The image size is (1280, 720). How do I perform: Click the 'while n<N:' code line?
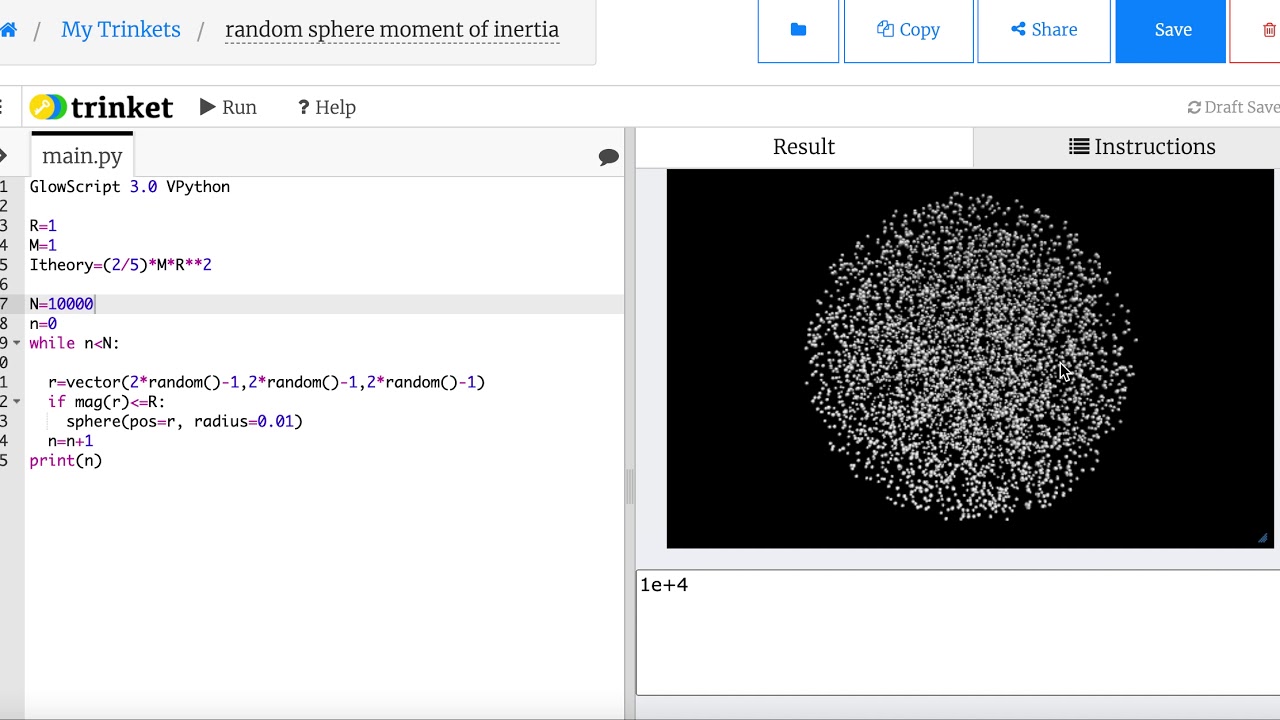click(74, 343)
